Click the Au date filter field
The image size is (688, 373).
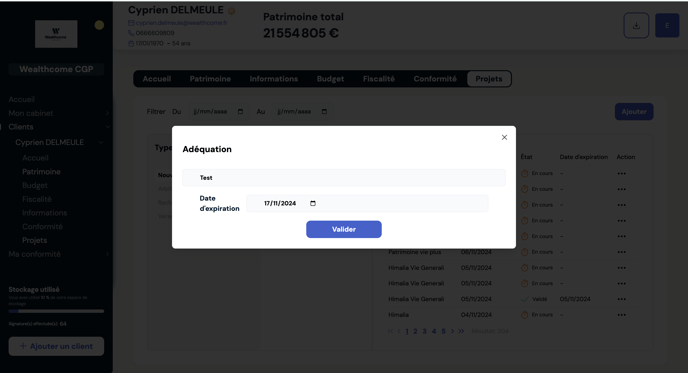click(x=302, y=111)
